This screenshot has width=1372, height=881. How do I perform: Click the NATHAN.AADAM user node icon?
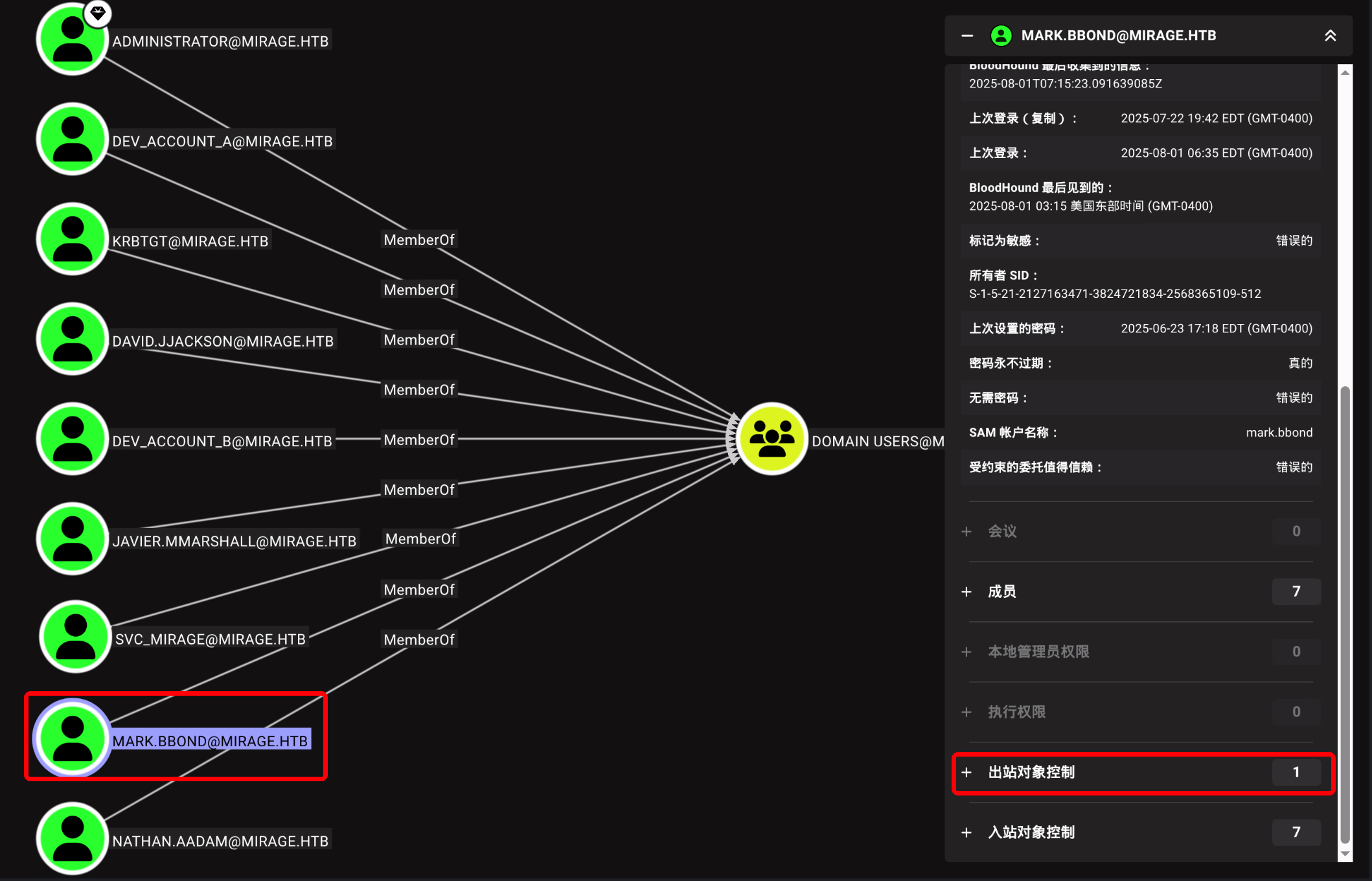(72, 838)
